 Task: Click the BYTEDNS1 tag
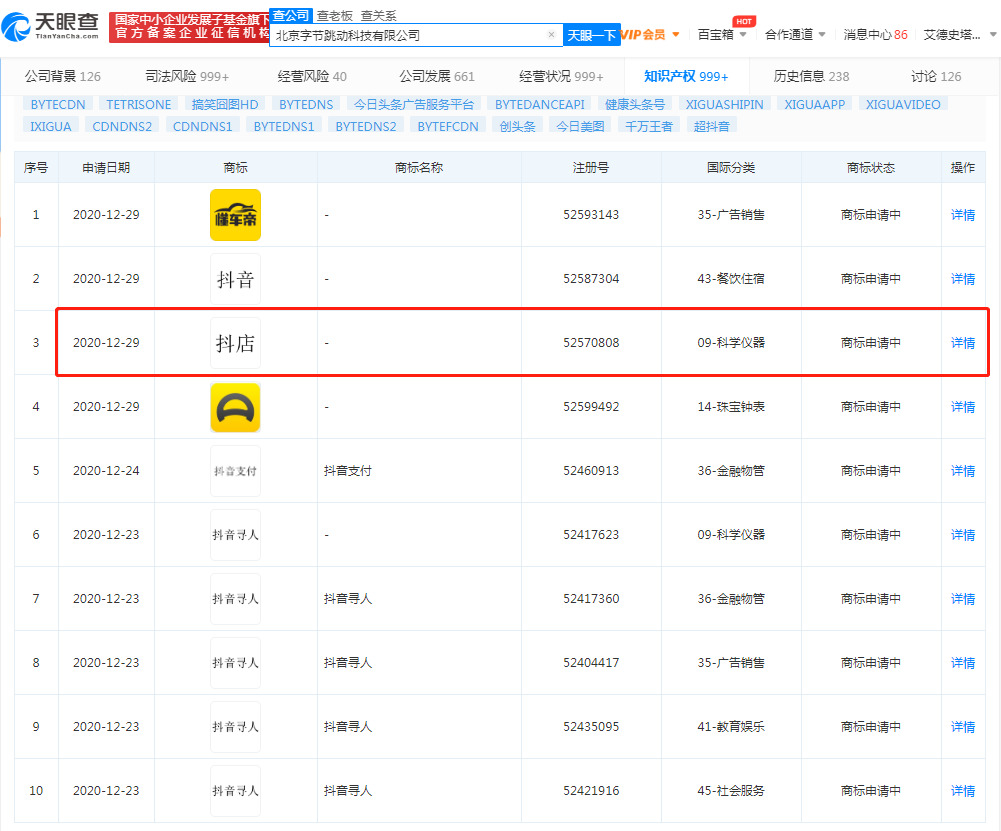pos(284,126)
